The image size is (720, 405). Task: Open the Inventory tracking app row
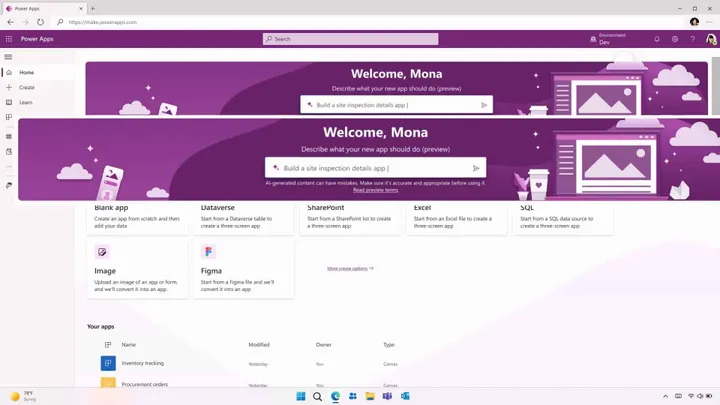tap(142, 363)
